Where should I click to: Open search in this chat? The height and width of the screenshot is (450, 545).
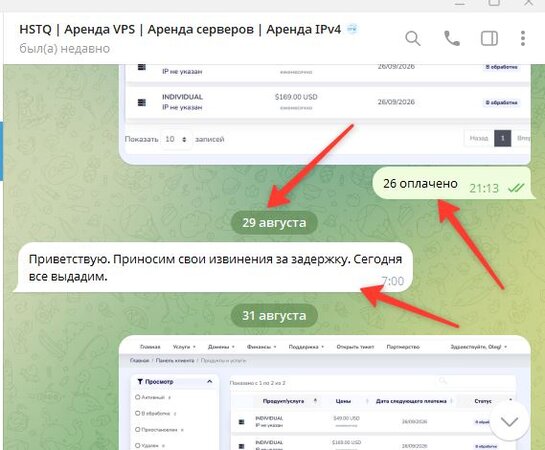[x=413, y=38]
